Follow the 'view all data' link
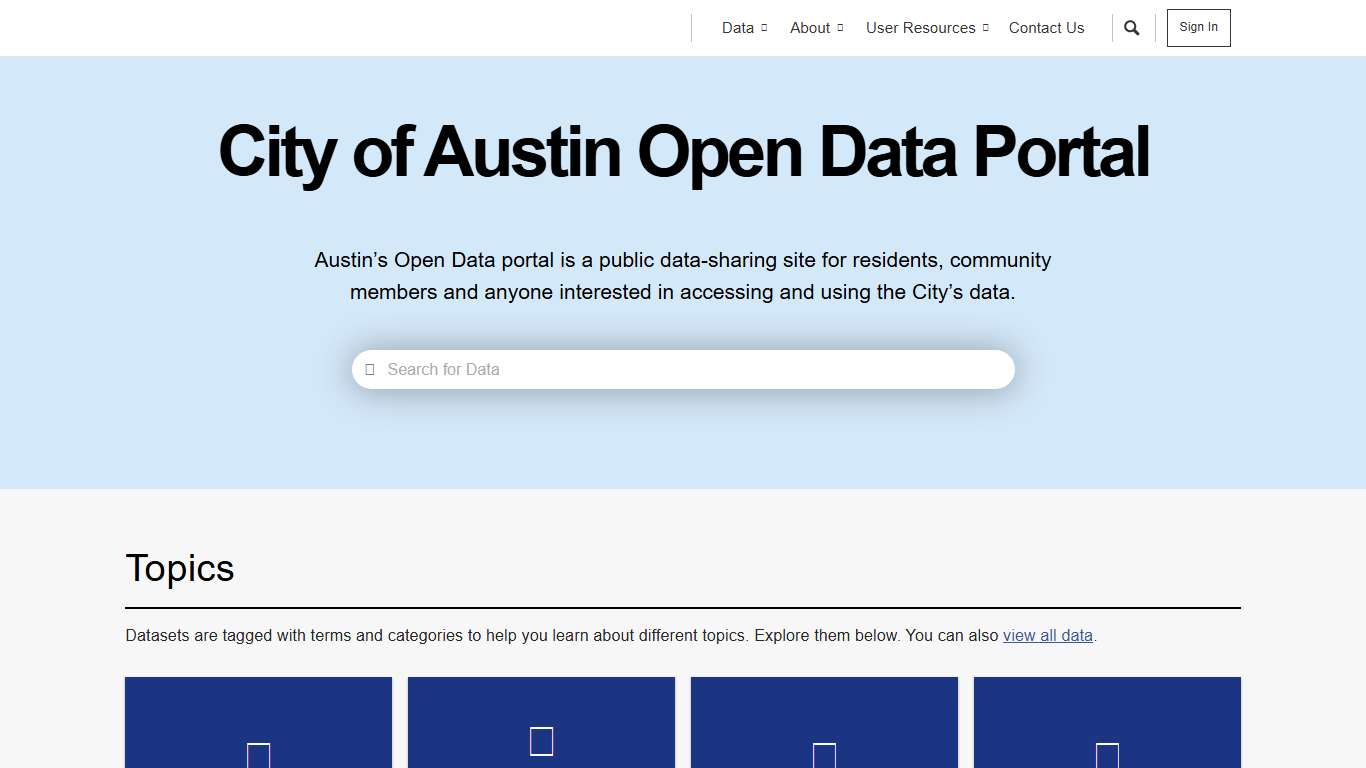The width and height of the screenshot is (1366, 768). 1047,635
